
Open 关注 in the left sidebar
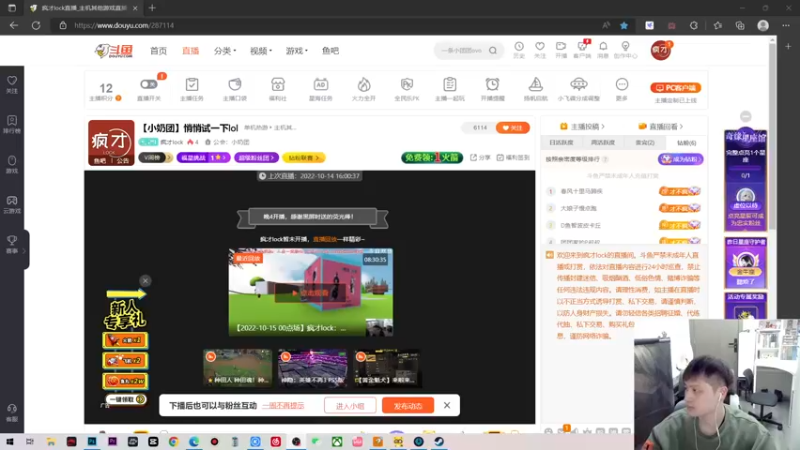(x=12, y=84)
